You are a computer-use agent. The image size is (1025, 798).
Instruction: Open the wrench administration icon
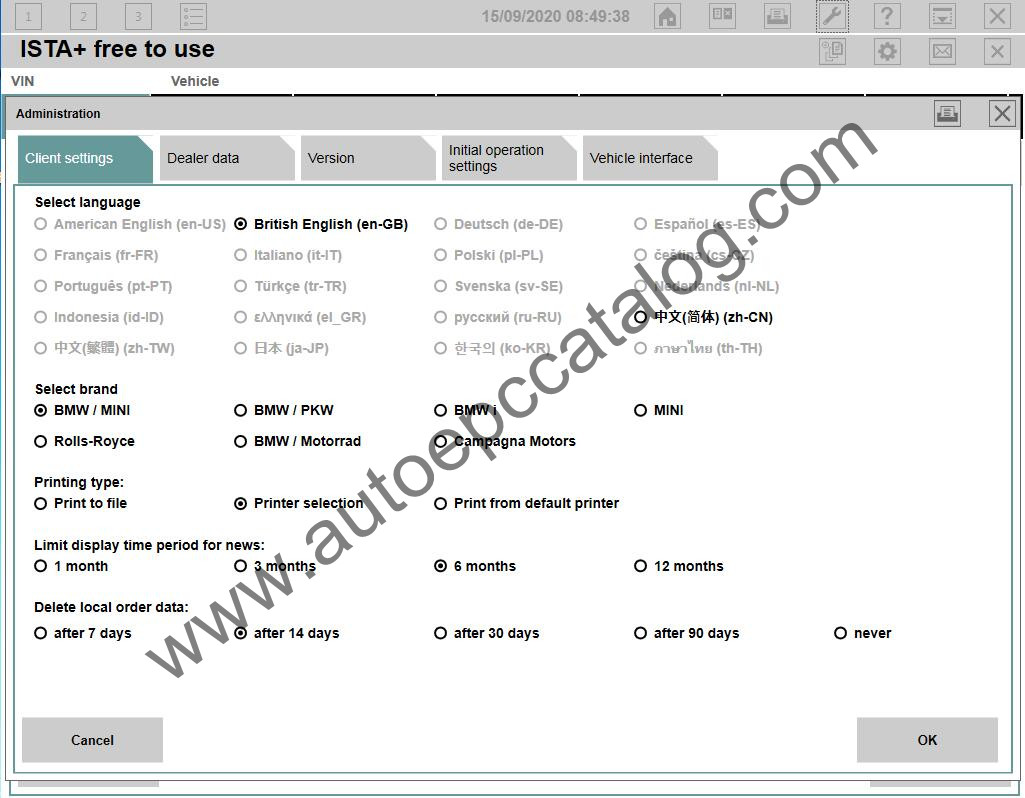(x=832, y=16)
